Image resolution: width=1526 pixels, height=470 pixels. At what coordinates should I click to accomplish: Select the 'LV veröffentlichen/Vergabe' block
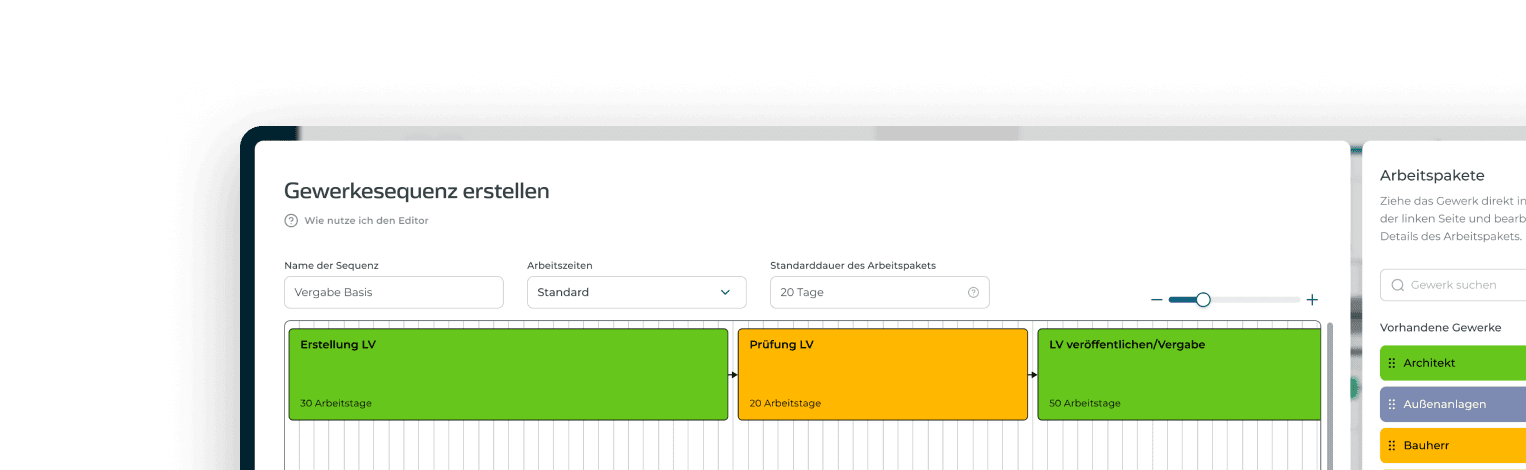coord(1179,374)
